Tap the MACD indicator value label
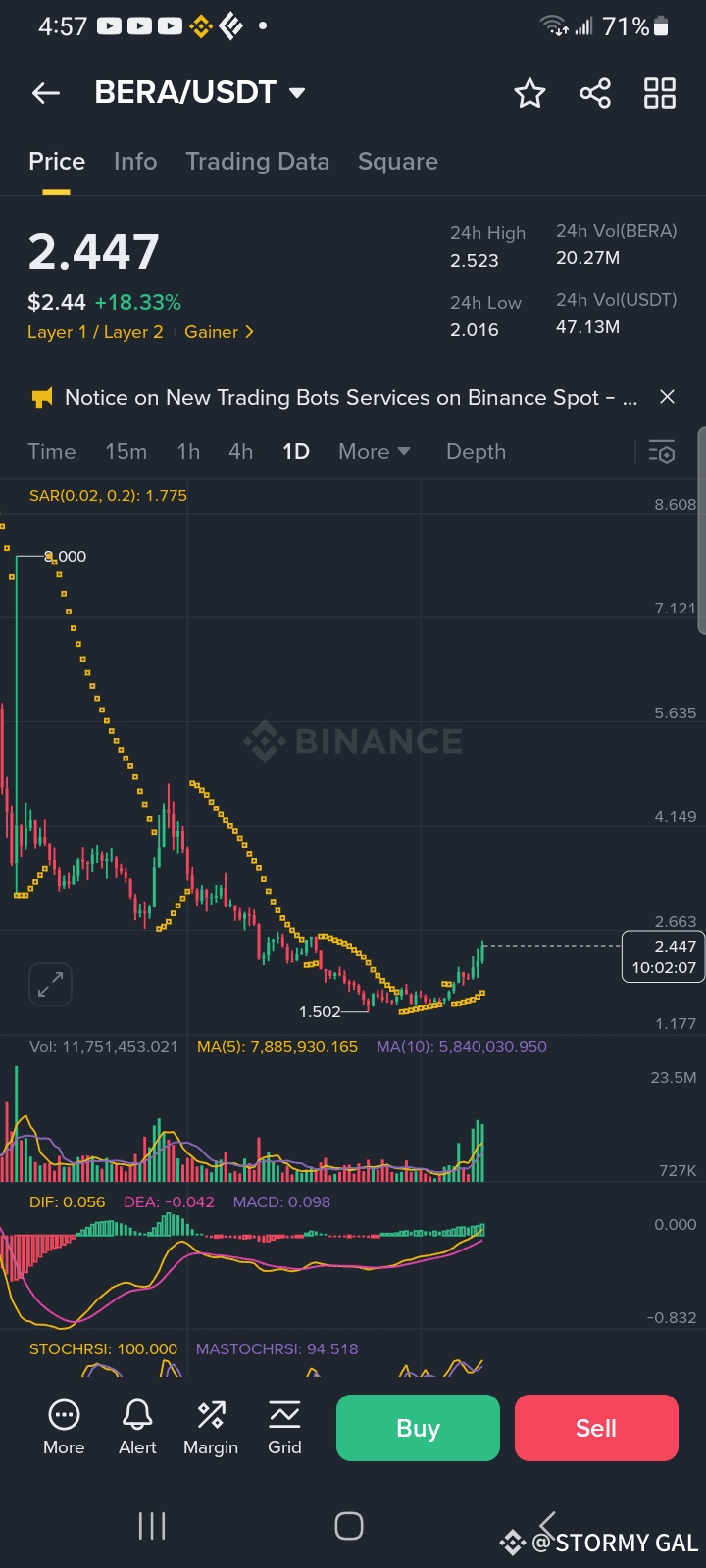 tap(281, 1202)
